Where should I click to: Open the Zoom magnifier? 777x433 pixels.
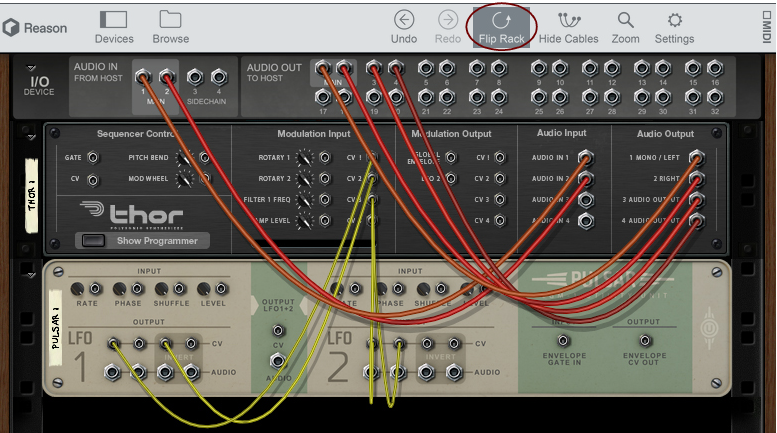click(625, 28)
